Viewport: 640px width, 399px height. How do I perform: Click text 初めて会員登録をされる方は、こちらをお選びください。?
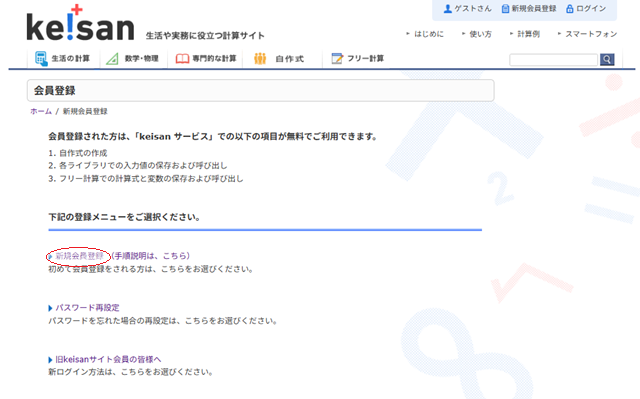[x=151, y=269]
